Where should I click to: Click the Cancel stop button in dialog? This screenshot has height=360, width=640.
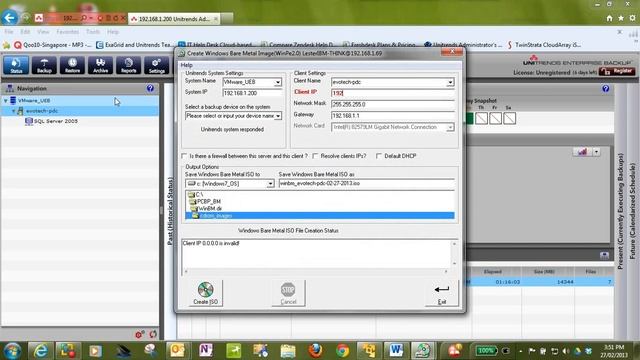(288, 293)
